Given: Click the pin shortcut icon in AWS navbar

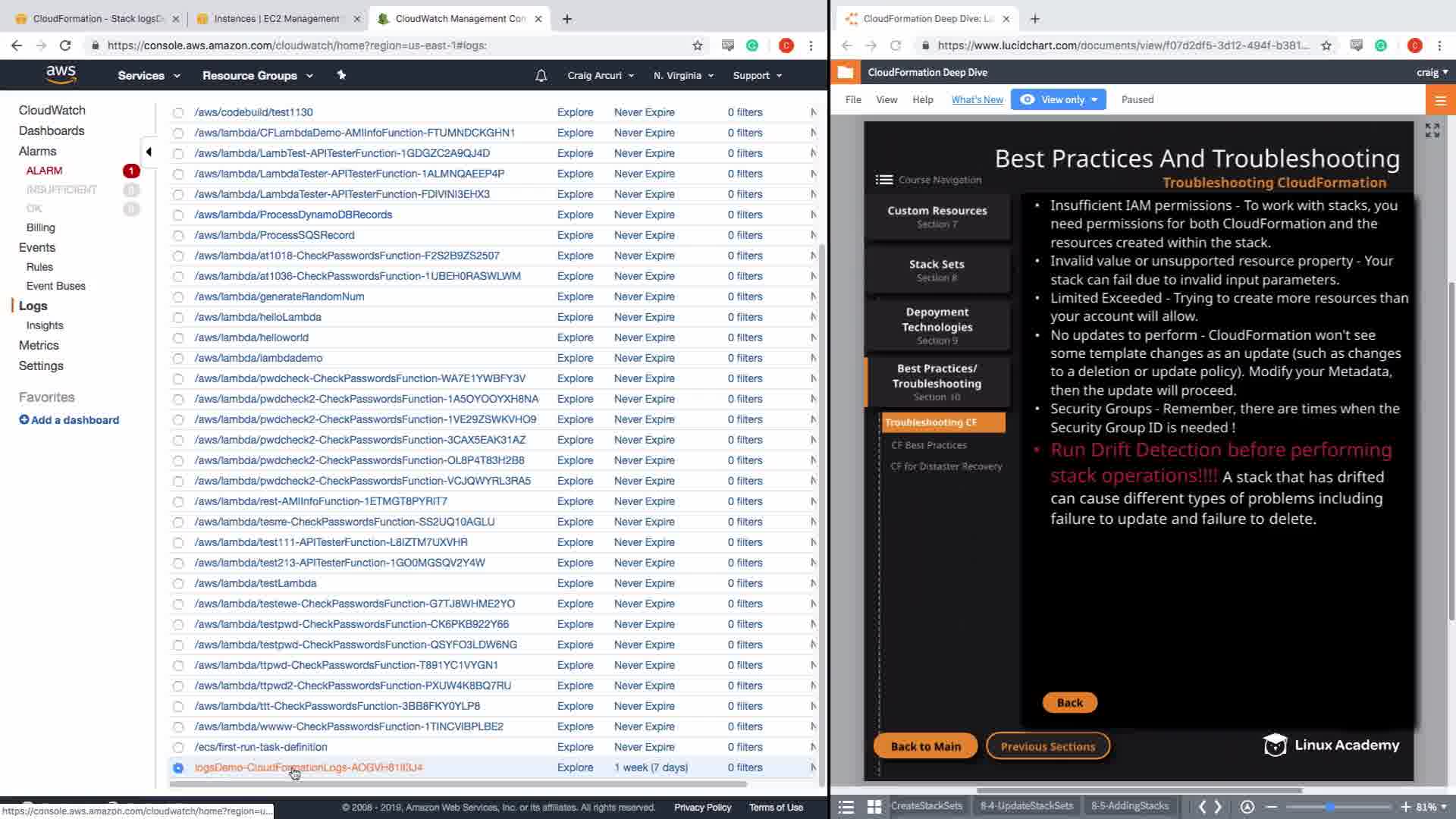Looking at the screenshot, I should pos(341,75).
